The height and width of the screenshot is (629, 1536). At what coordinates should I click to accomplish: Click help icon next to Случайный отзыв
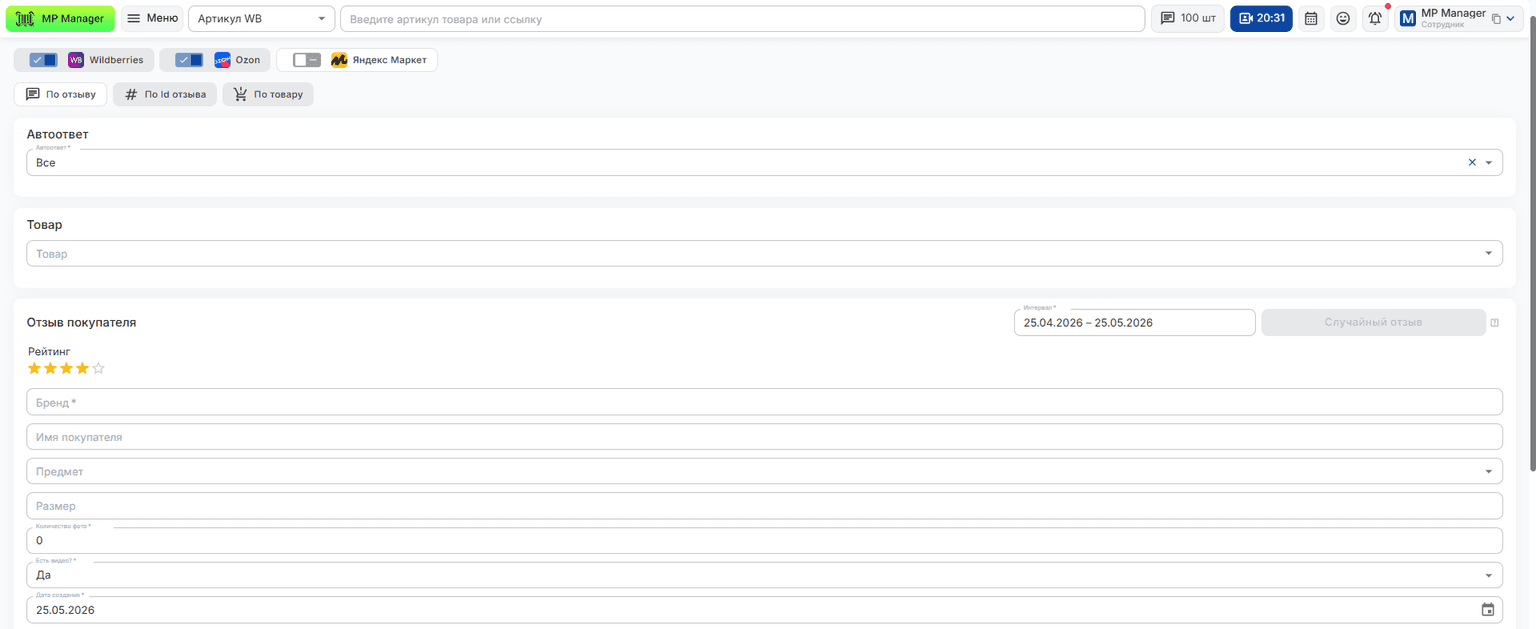point(1495,323)
